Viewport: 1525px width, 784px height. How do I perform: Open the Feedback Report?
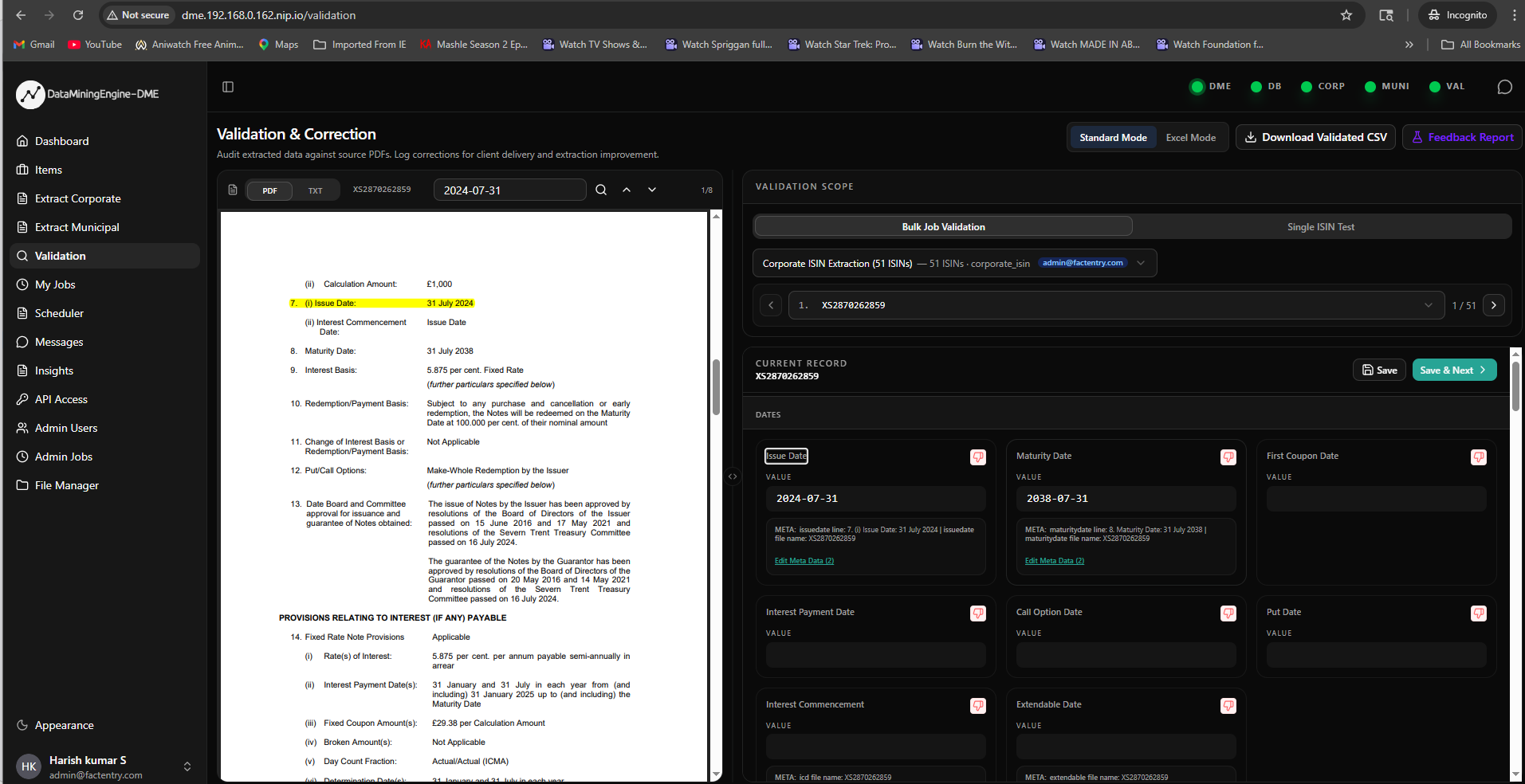(x=1462, y=137)
